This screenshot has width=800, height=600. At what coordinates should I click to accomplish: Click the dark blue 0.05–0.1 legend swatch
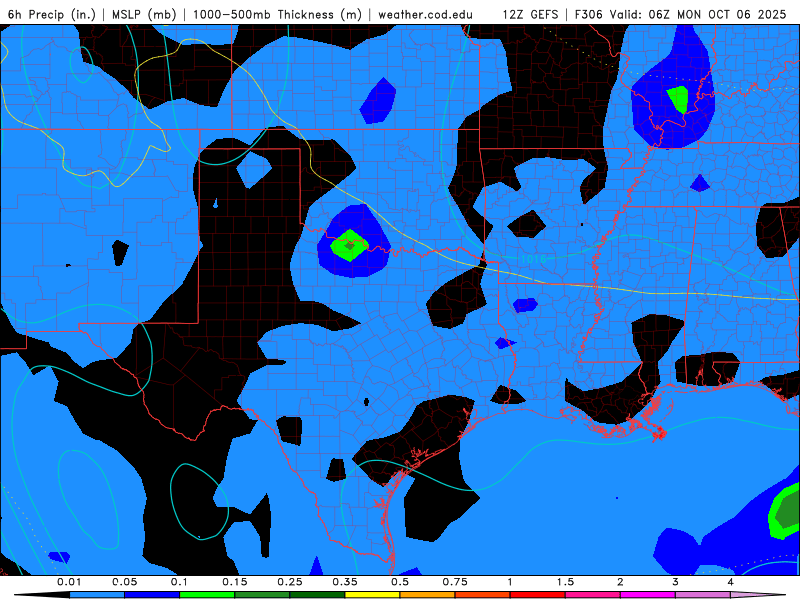click(152, 595)
